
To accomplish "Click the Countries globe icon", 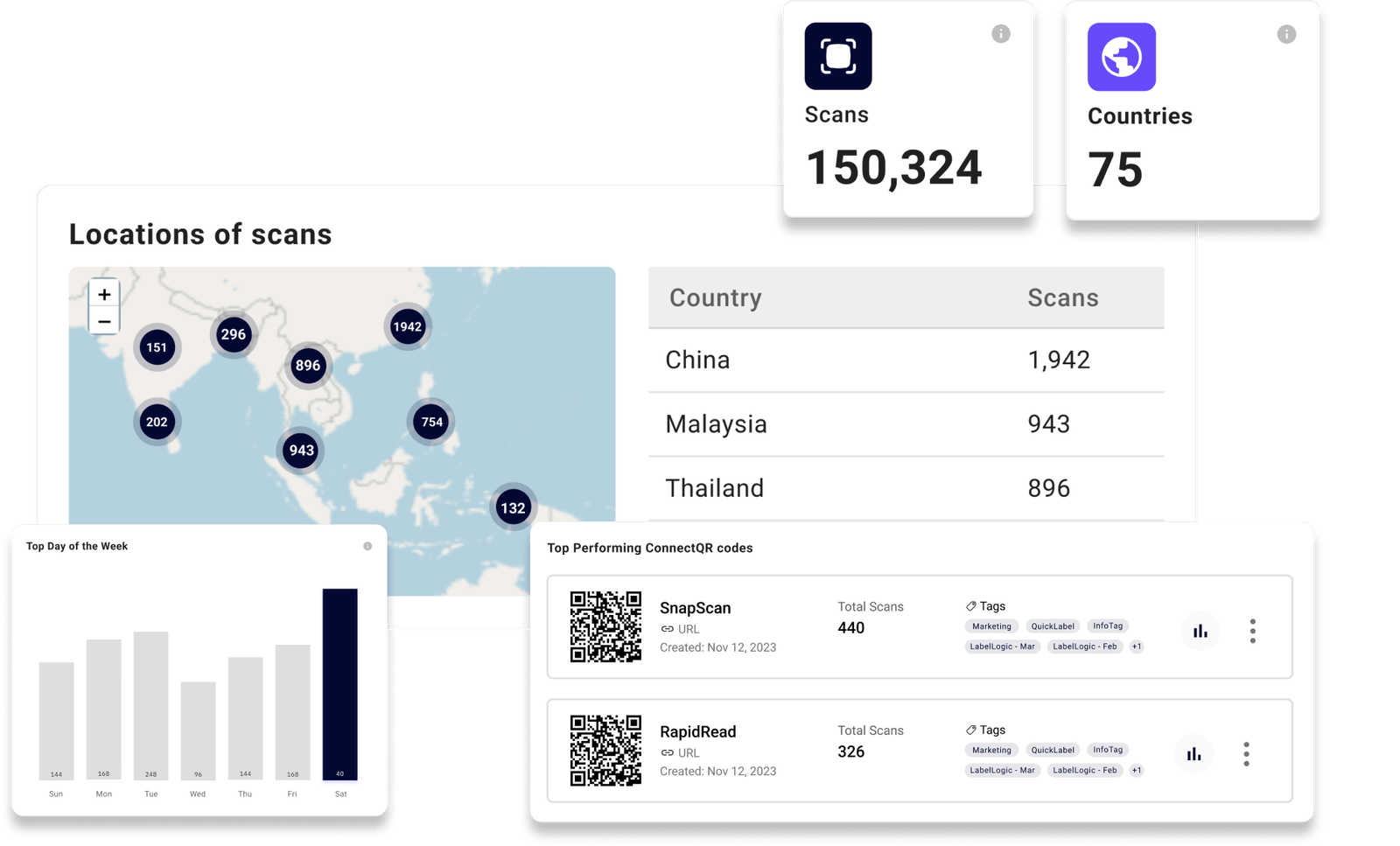I will 1121,56.
